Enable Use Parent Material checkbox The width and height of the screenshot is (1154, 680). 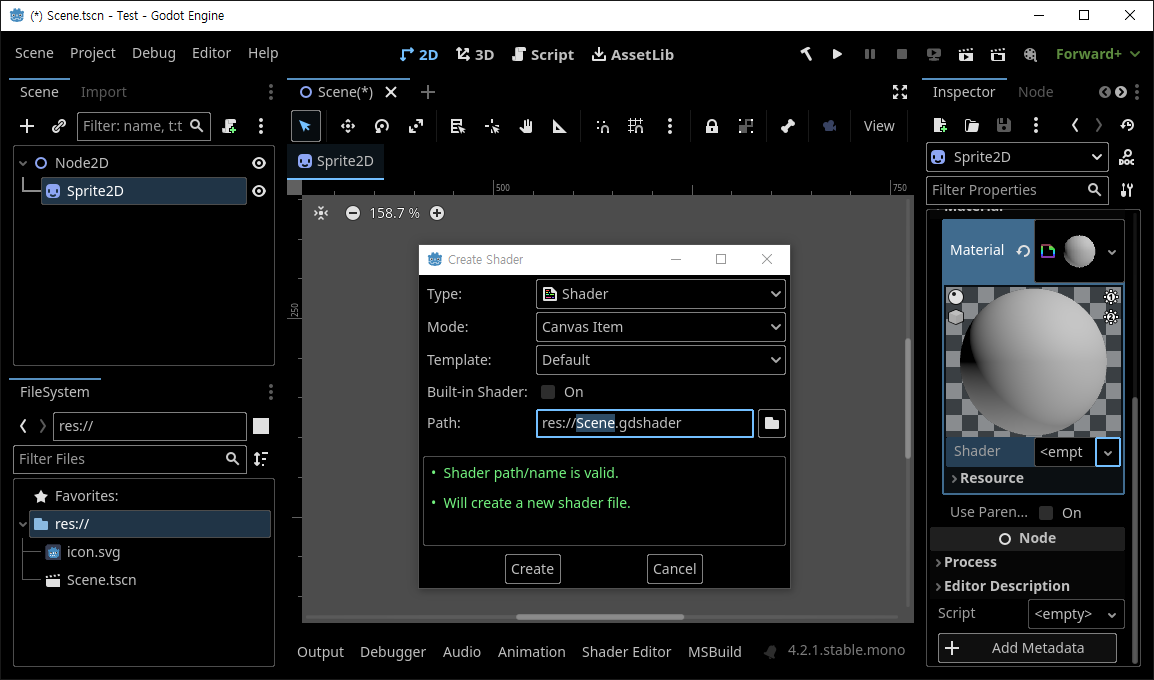pos(1046,512)
